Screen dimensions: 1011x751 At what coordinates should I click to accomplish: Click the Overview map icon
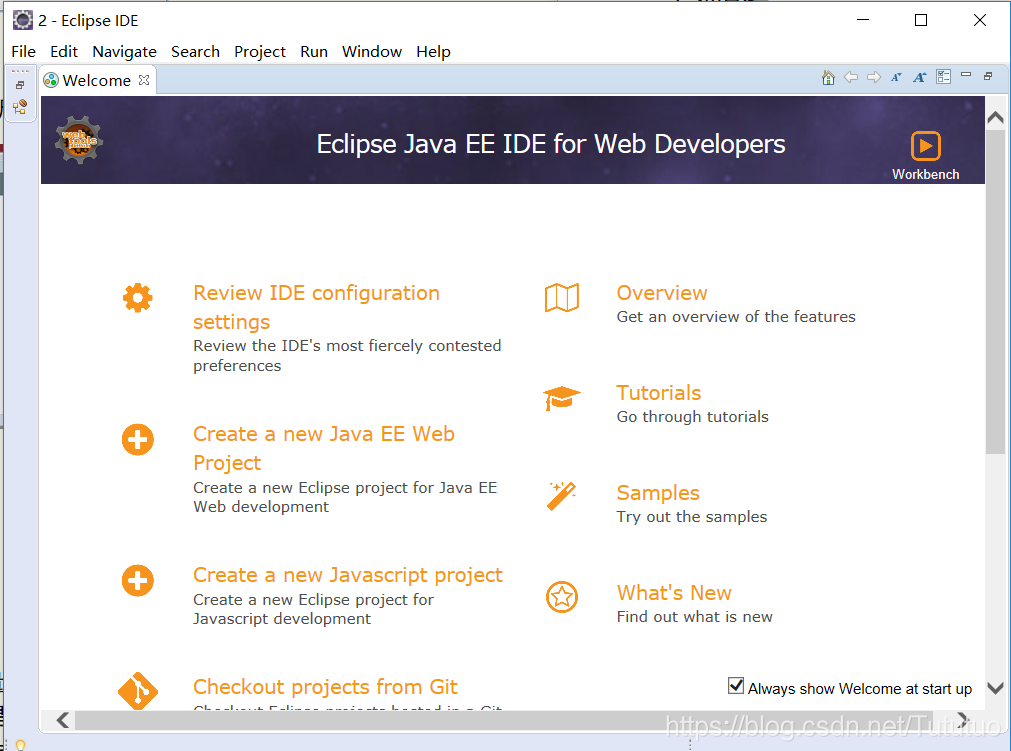click(562, 298)
